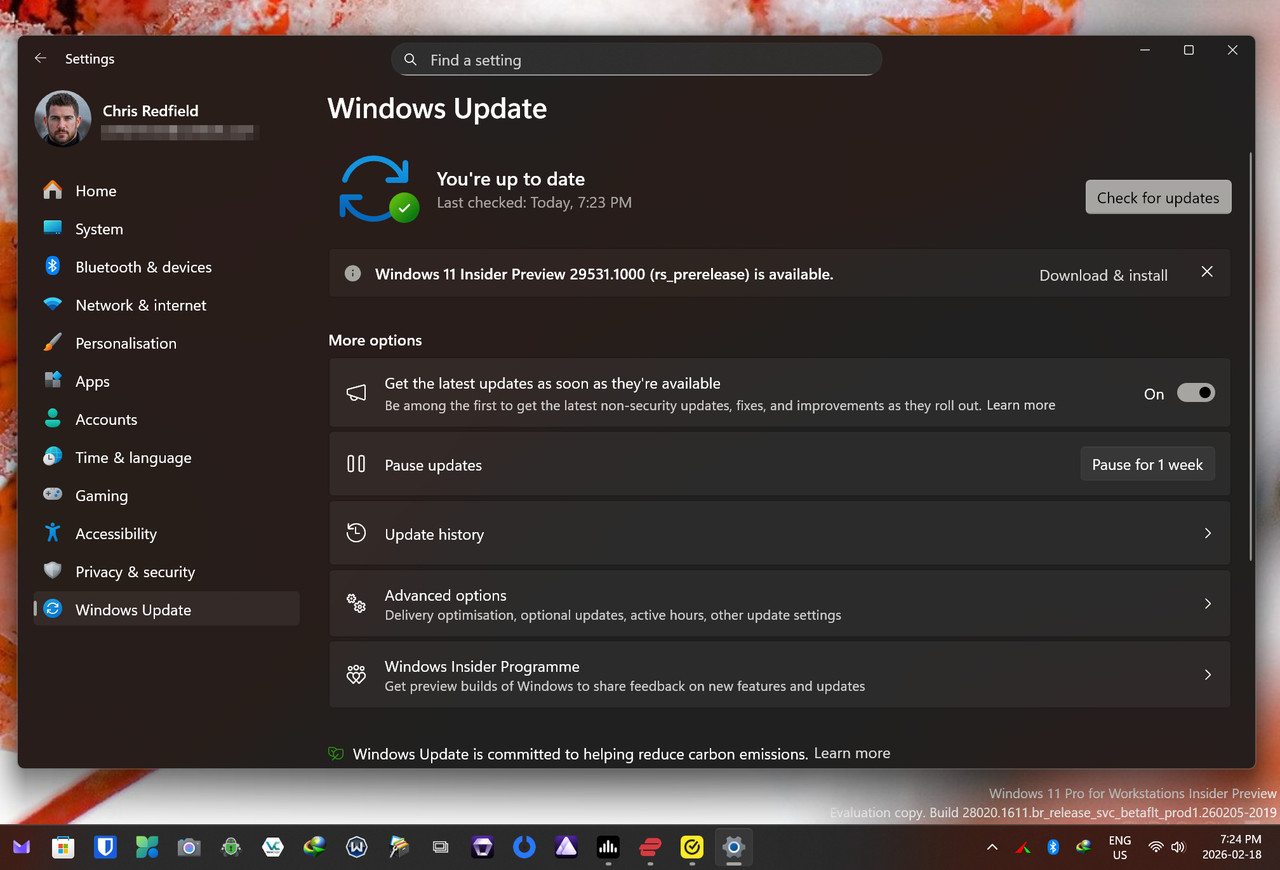The height and width of the screenshot is (870, 1280).
Task: Open the red ExpressVPN icon on taskbar
Action: coord(650,847)
